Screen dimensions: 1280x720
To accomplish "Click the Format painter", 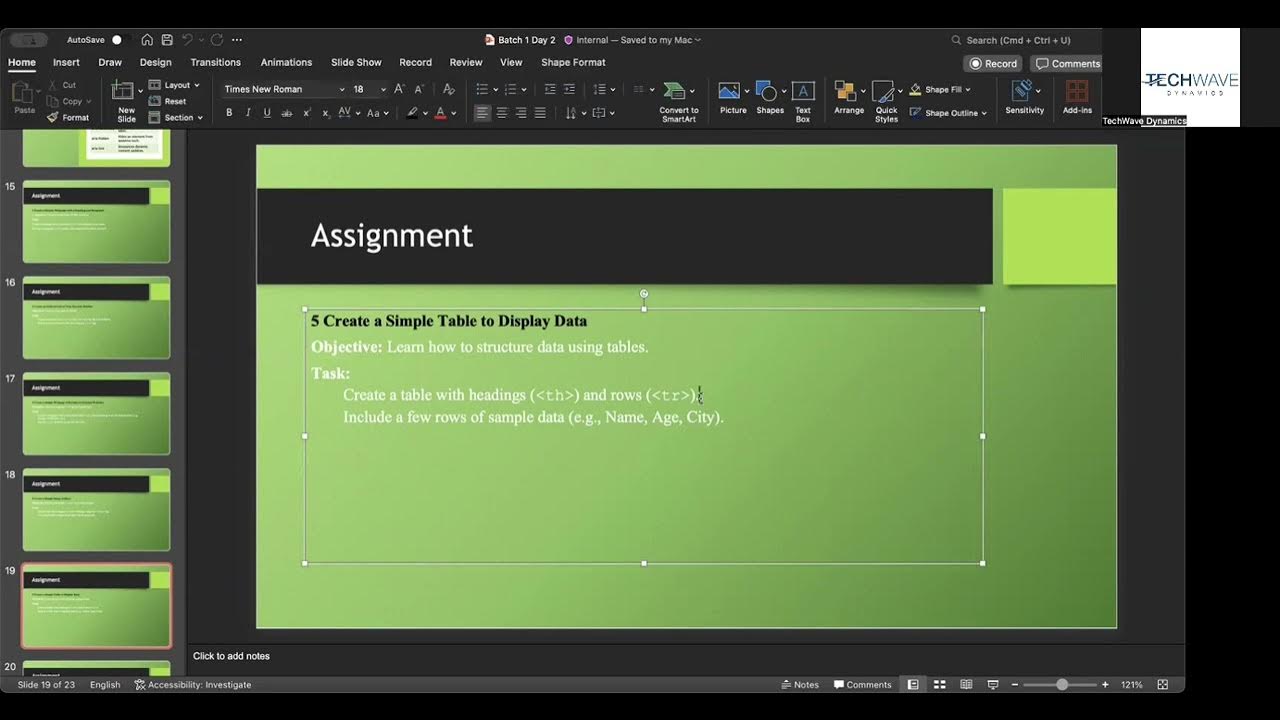I will [x=69, y=117].
